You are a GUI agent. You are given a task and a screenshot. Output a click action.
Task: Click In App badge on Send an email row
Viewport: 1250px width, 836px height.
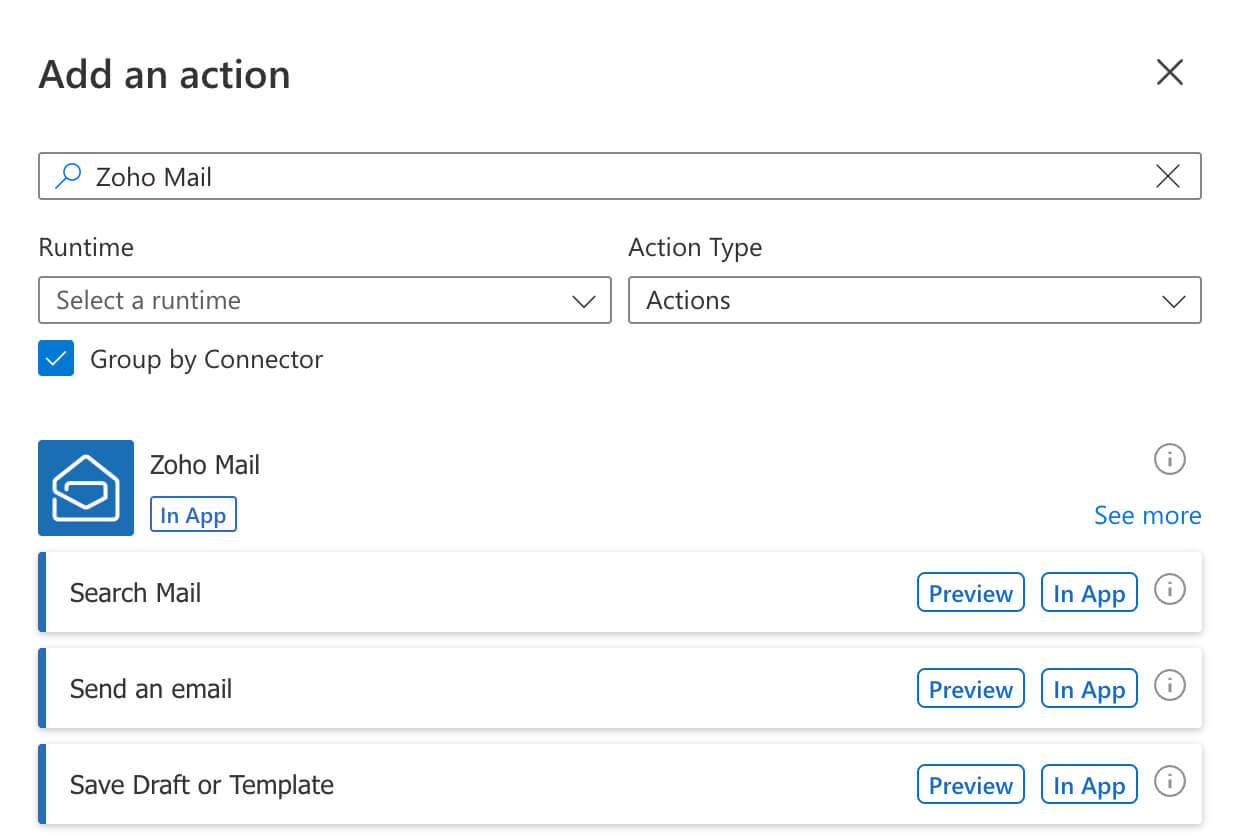1089,689
